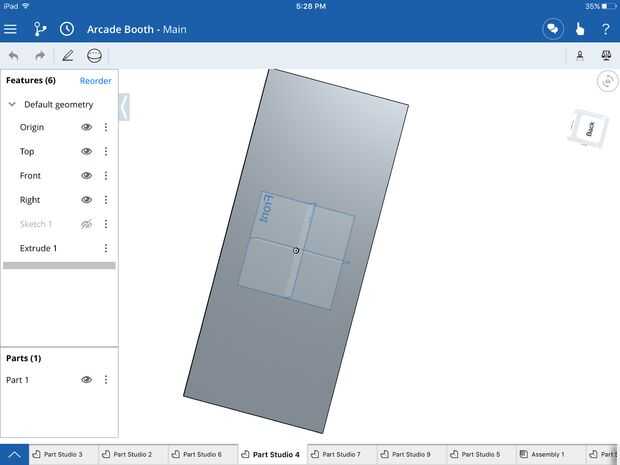Open mass properties scale icon
Image resolution: width=620 pixels, height=465 pixels.
606,55
